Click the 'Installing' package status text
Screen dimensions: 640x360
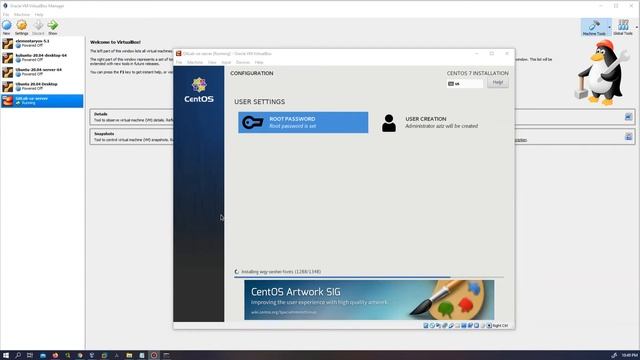point(281,272)
